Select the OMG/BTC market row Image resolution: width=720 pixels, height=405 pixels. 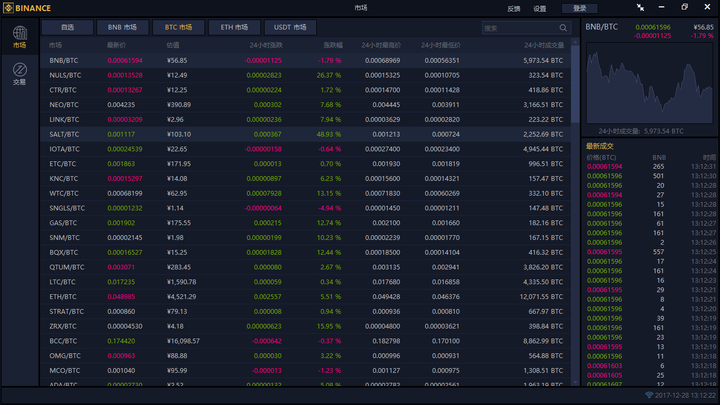306,356
